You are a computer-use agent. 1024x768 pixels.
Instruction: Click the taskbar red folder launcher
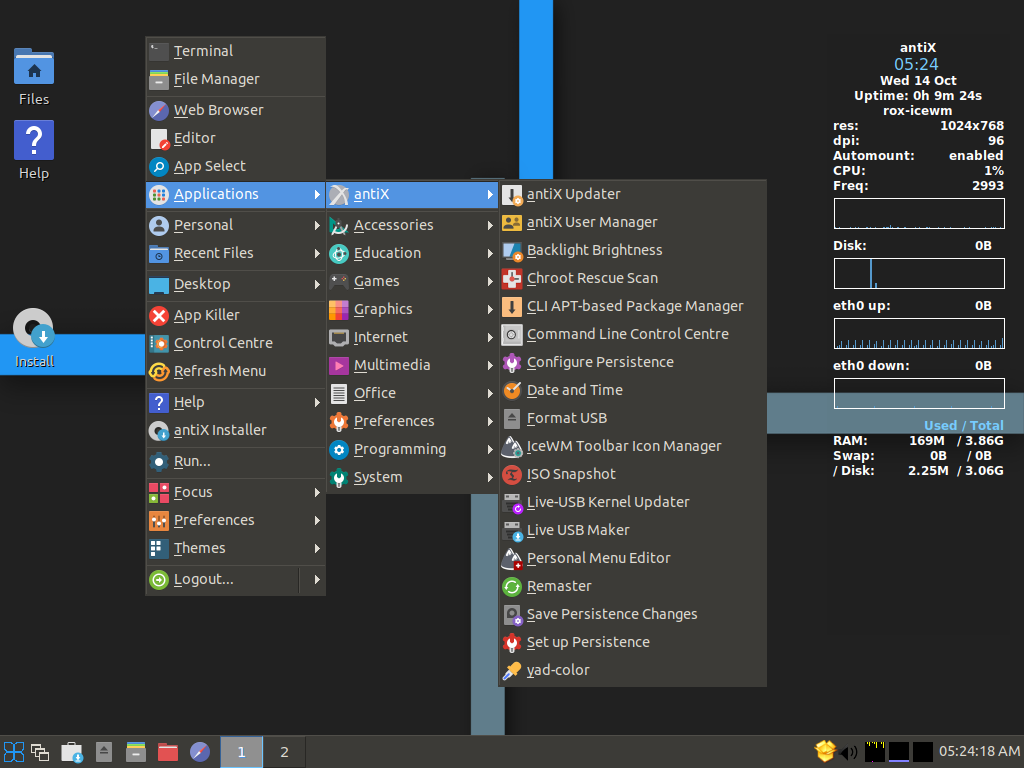pos(168,752)
